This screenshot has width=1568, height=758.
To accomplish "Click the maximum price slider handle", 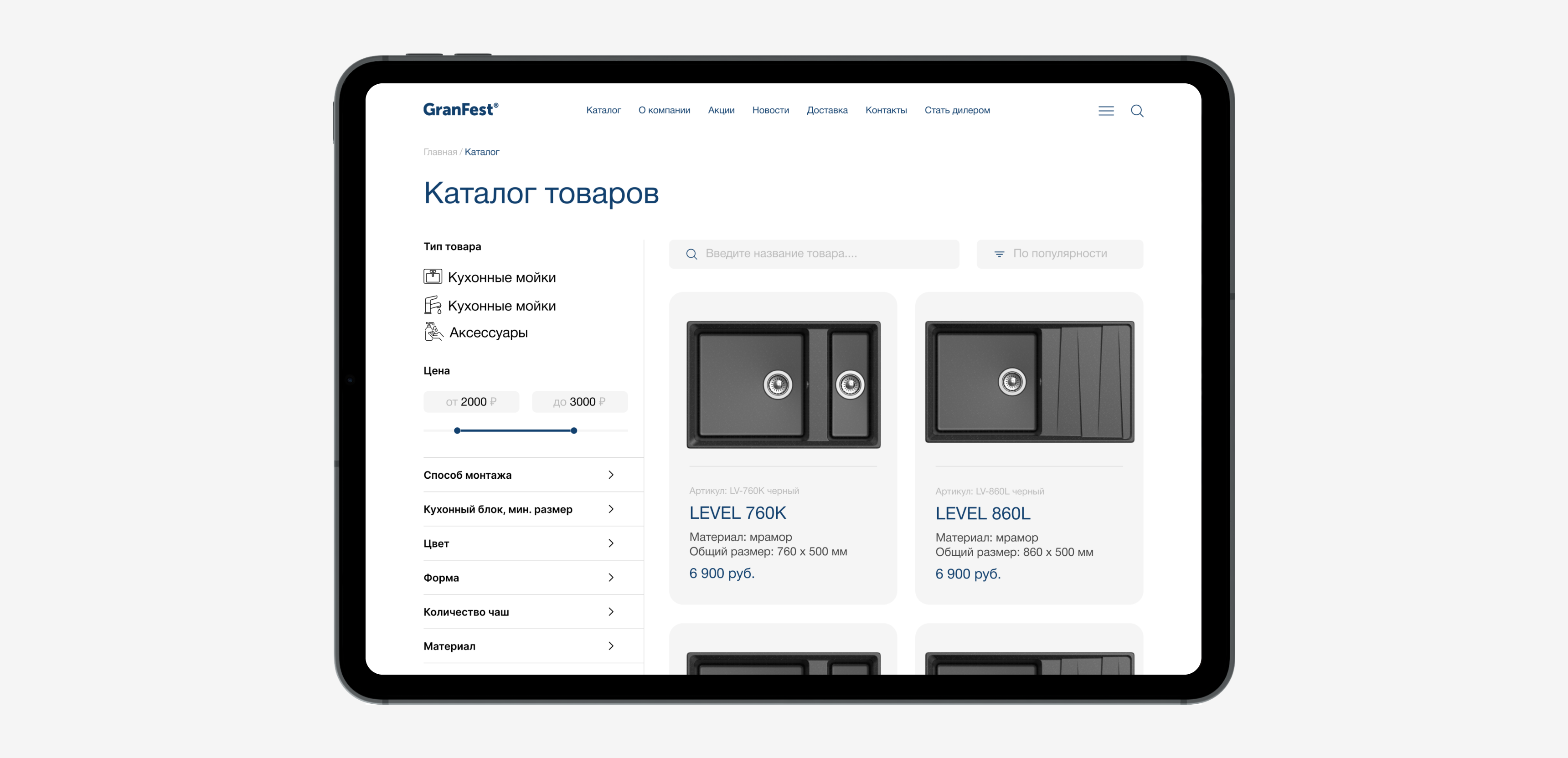I will point(574,431).
